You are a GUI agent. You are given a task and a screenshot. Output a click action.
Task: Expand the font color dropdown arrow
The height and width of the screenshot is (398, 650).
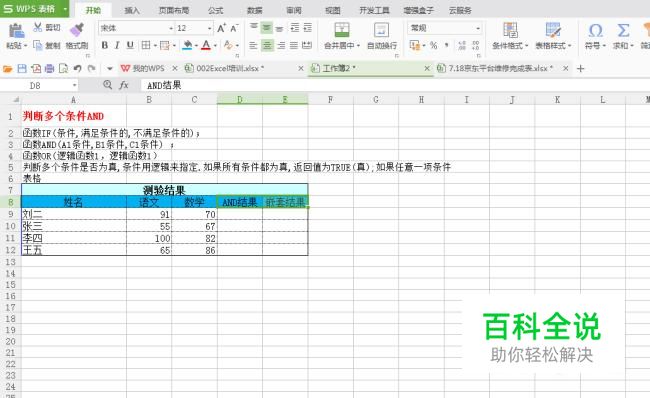coord(215,46)
